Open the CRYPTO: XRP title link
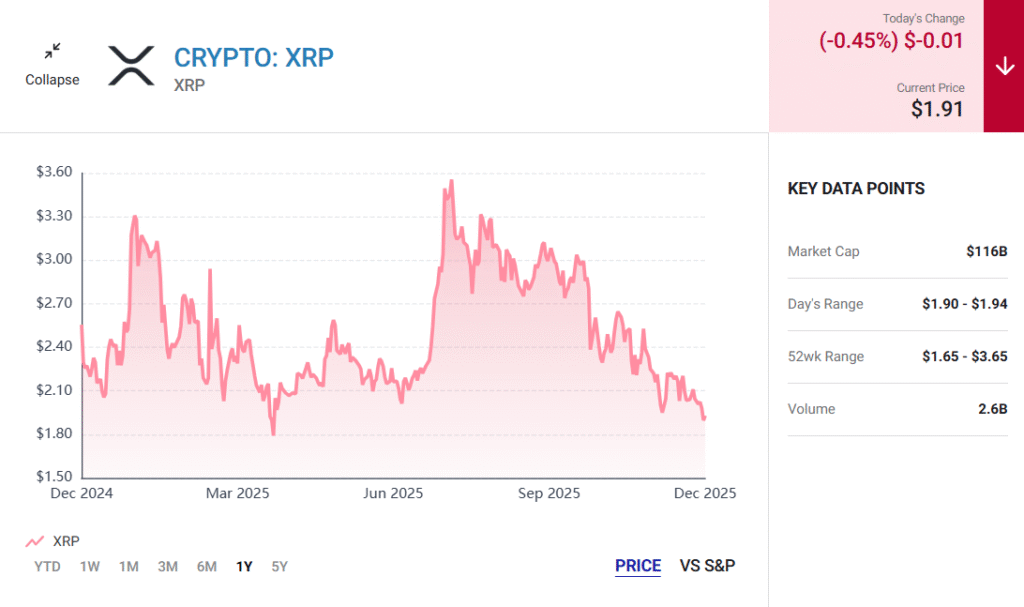 click(x=254, y=57)
